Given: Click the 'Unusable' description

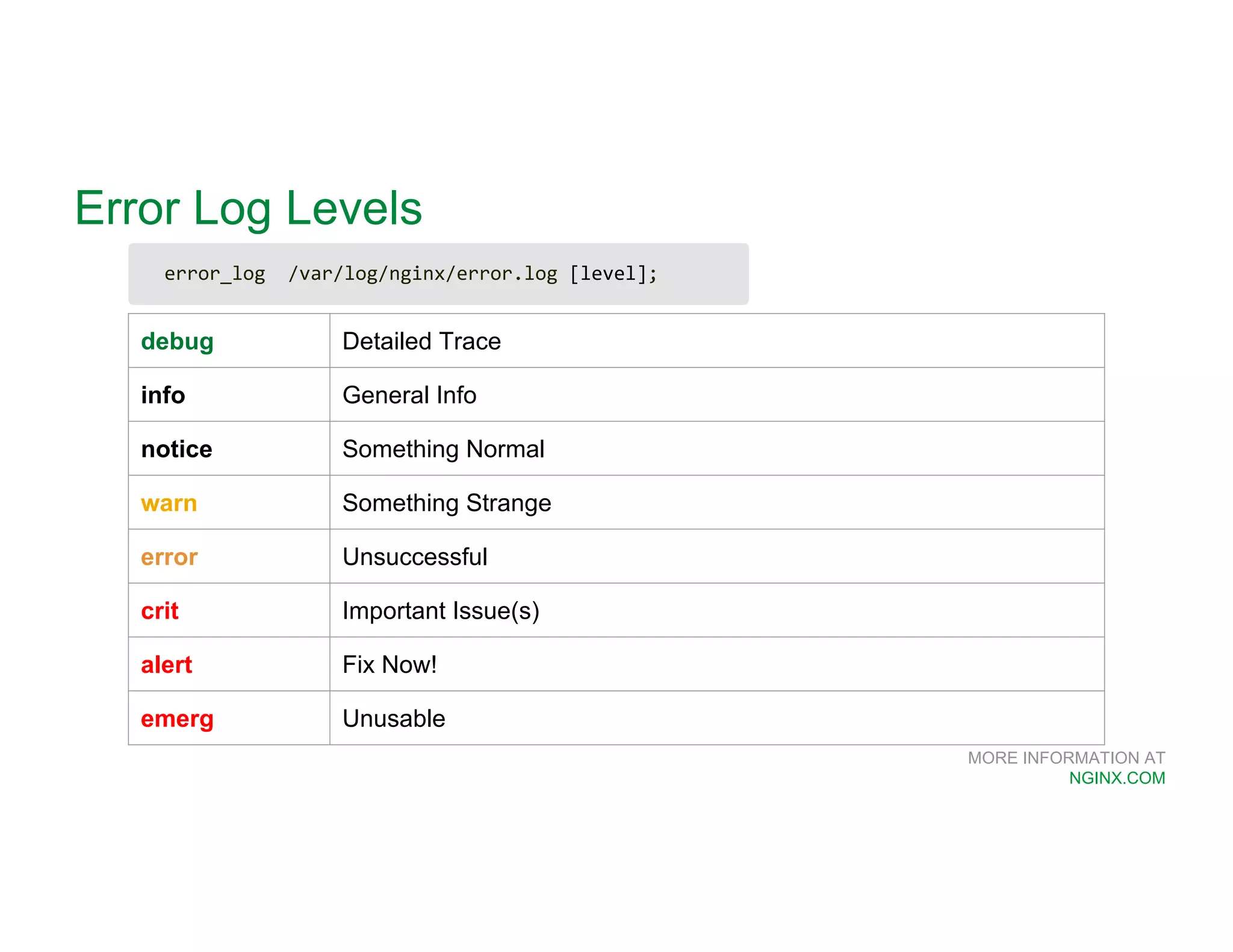Looking at the screenshot, I should point(394,719).
